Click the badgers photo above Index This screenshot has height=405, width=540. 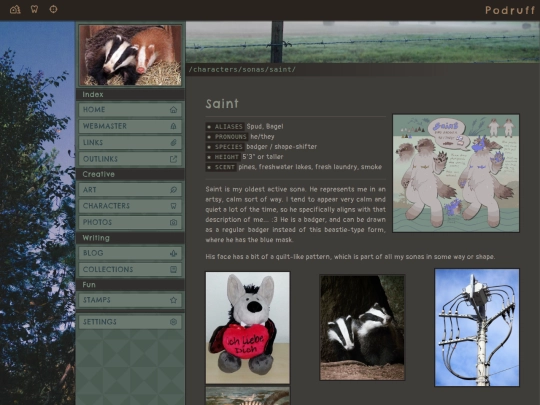130,55
